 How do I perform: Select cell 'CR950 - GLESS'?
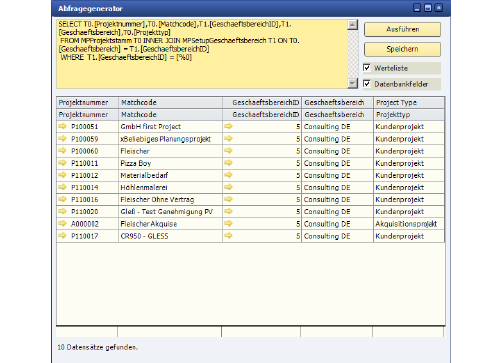click(x=170, y=236)
